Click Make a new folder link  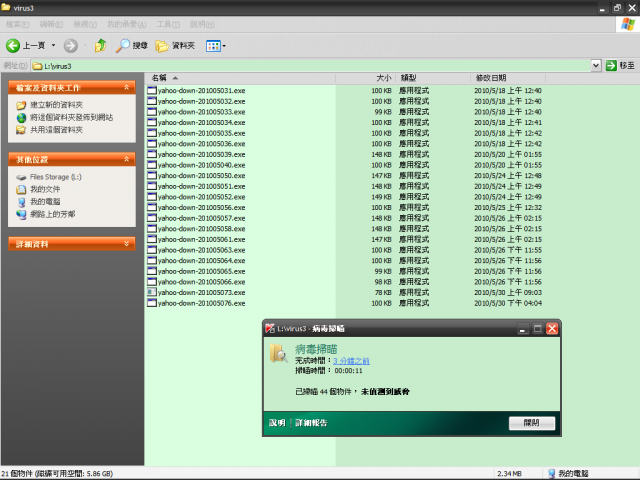pos(57,105)
